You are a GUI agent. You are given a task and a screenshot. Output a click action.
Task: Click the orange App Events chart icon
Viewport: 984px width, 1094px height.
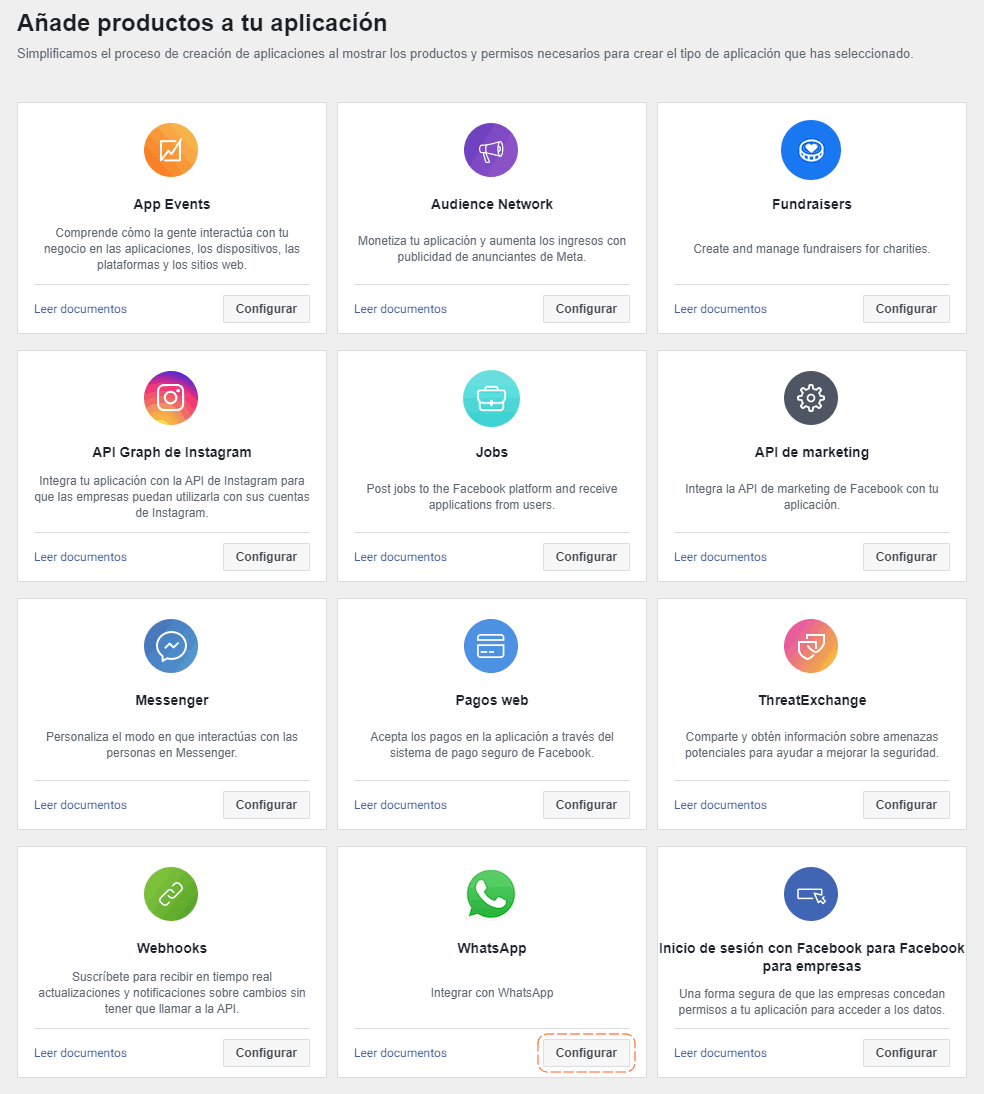(x=171, y=150)
